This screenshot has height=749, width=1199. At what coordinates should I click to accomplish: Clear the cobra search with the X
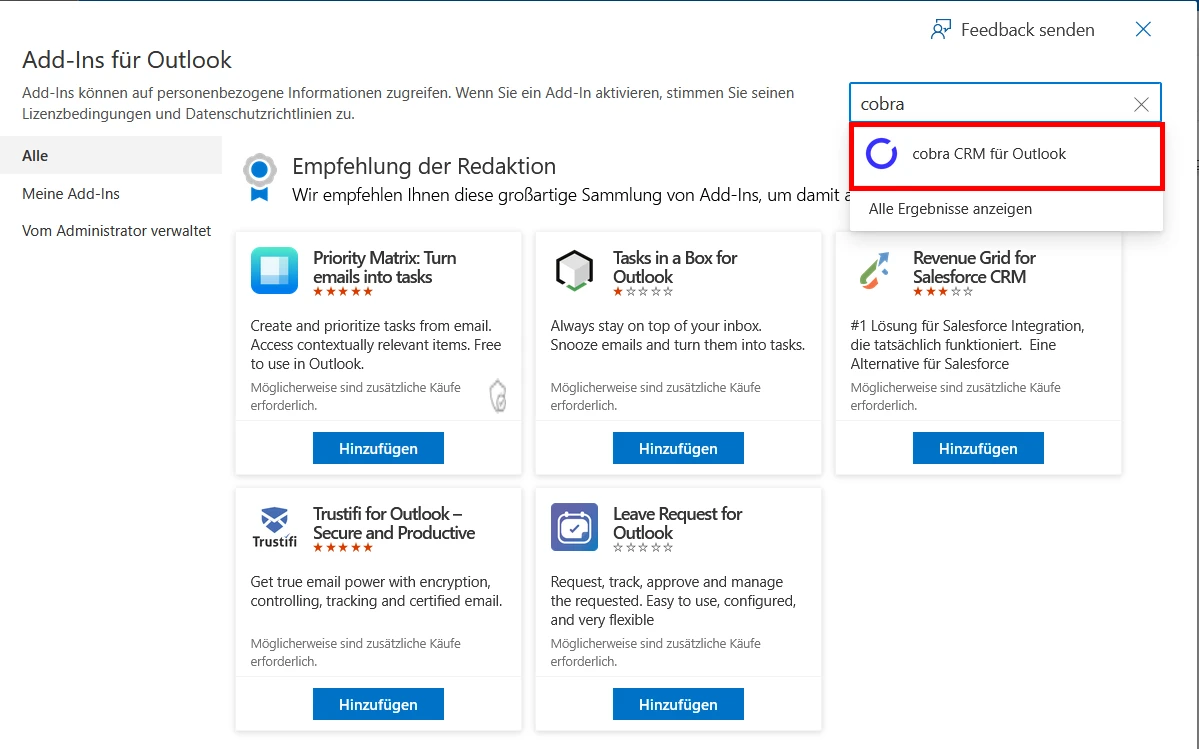click(x=1141, y=103)
